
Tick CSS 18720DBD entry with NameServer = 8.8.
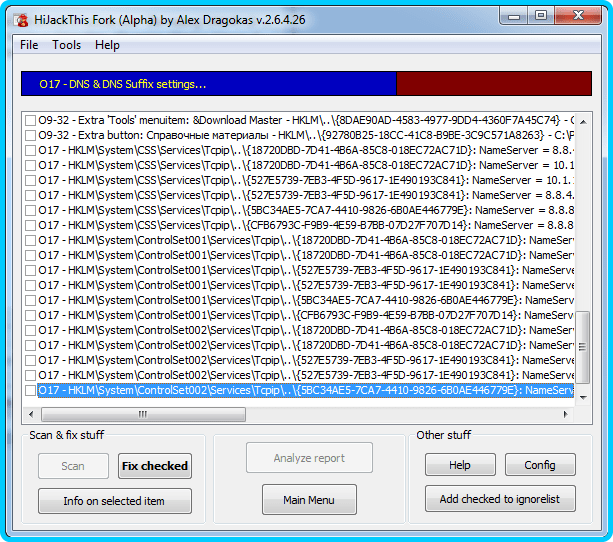coord(30,151)
